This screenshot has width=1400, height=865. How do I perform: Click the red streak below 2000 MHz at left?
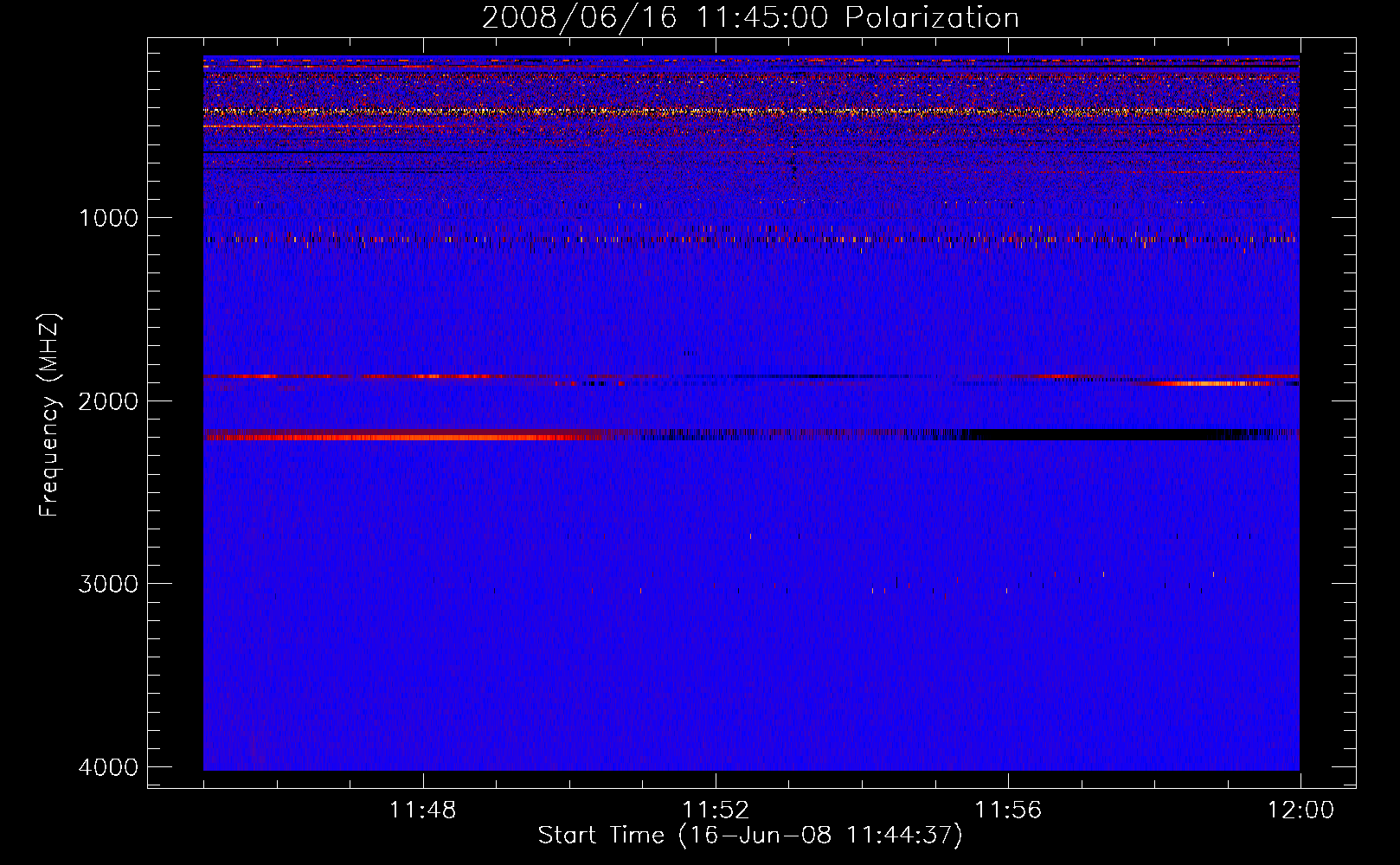(346, 377)
